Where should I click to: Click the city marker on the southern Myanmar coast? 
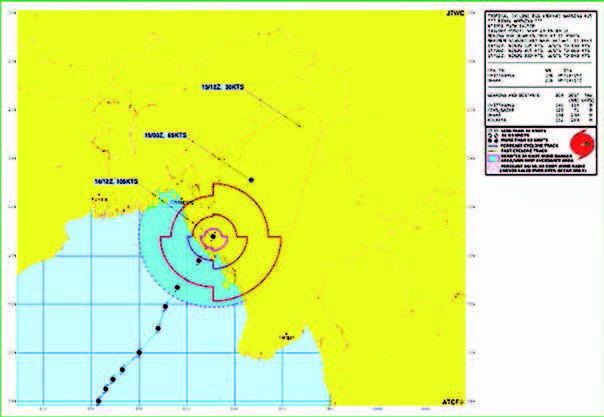click(x=285, y=335)
